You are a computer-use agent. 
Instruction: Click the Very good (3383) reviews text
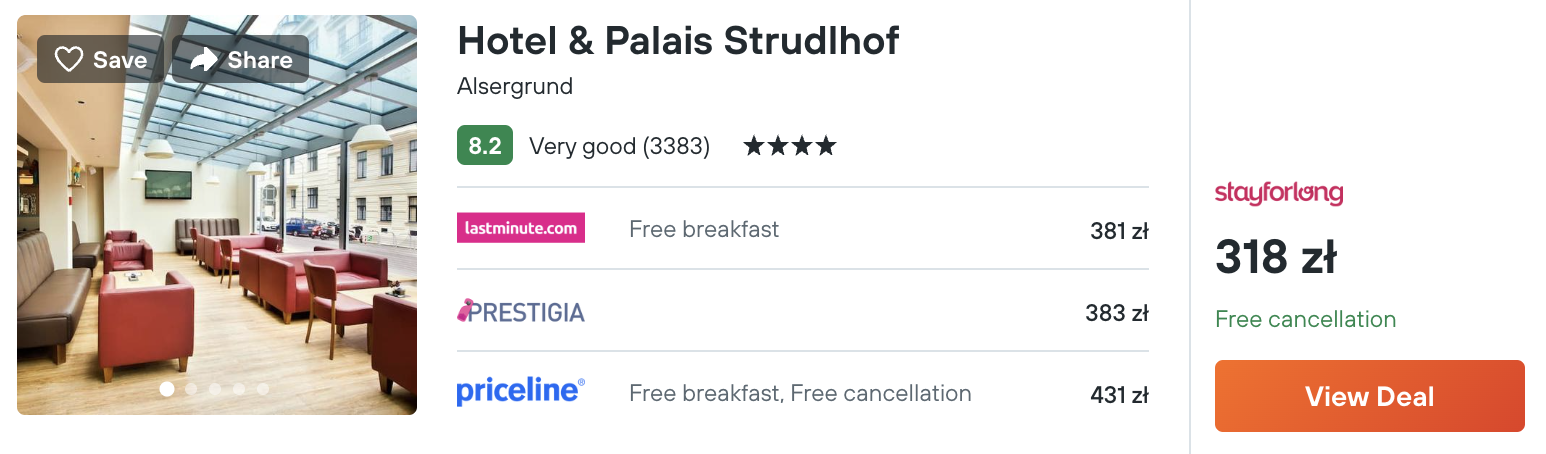[619, 147]
